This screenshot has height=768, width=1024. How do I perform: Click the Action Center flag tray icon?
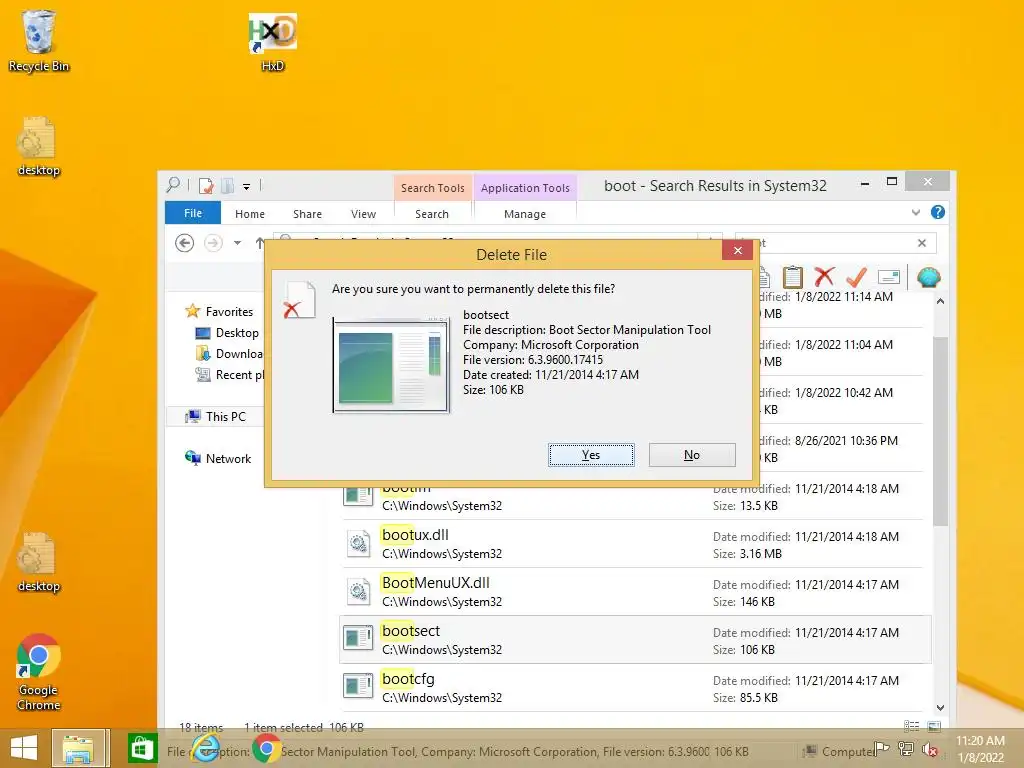(882, 748)
